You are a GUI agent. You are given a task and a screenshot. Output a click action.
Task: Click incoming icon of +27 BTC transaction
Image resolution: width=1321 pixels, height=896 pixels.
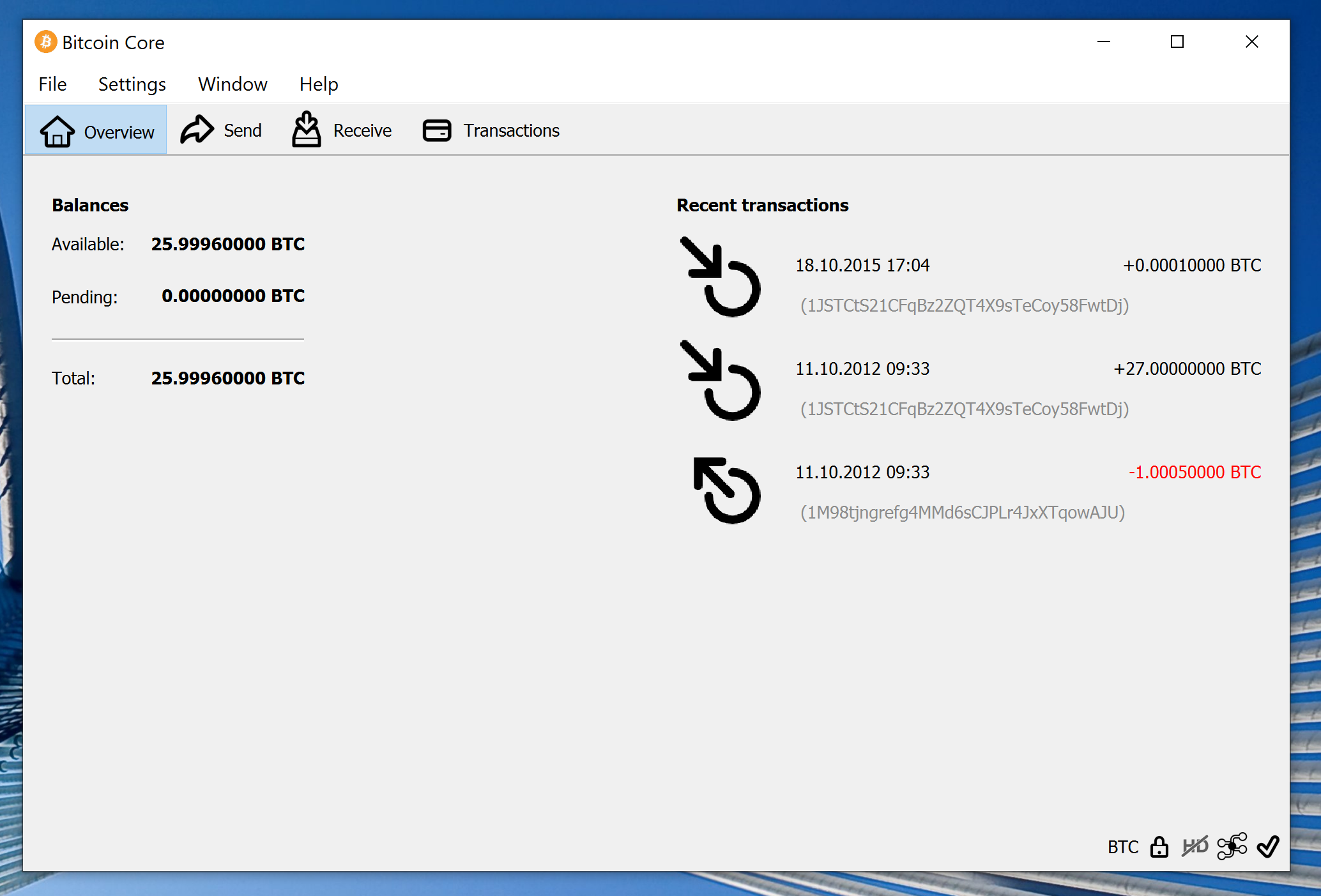721,381
